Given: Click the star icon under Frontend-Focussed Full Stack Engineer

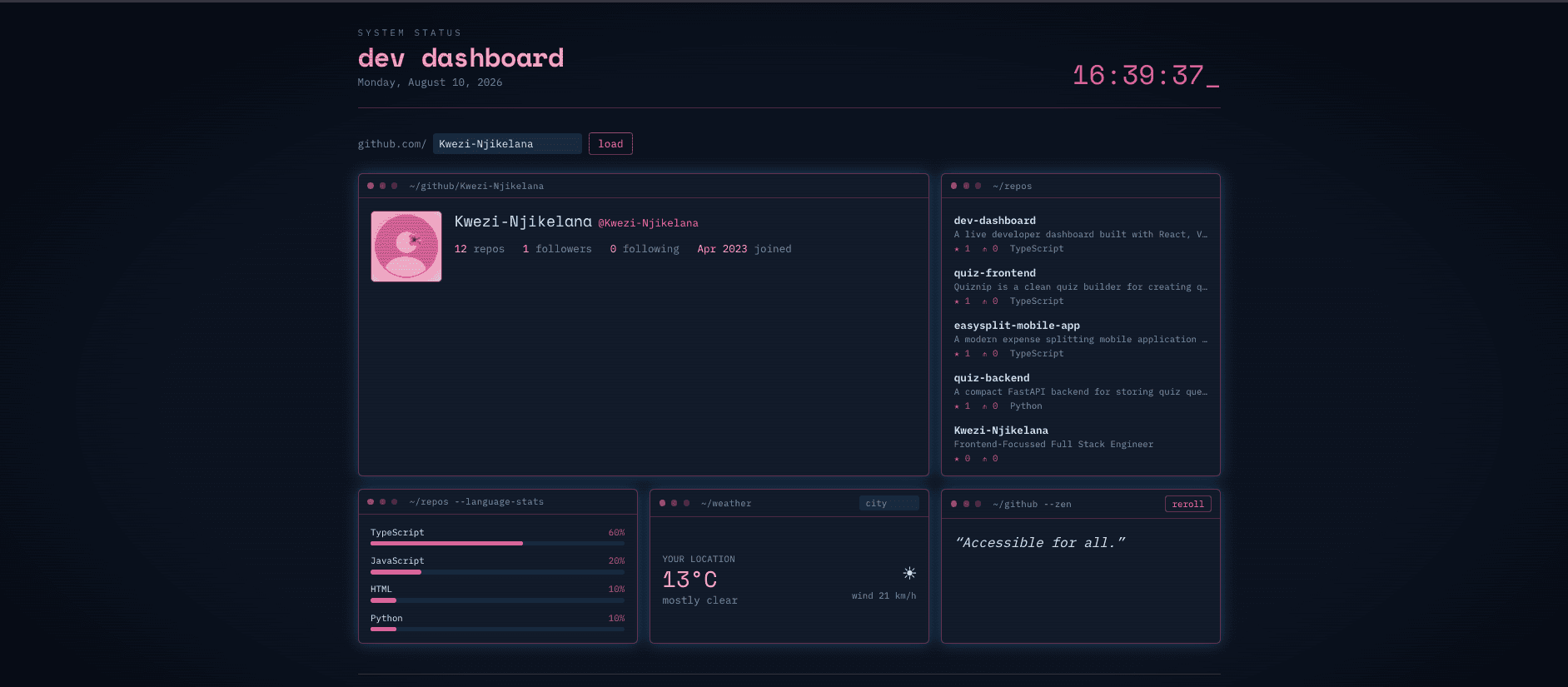Looking at the screenshot, I should click(957, 459).
